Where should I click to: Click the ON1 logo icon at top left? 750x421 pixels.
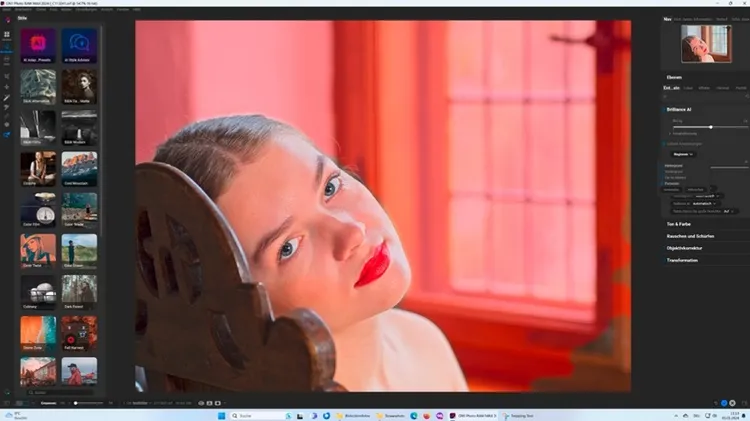tap(8, 20)
